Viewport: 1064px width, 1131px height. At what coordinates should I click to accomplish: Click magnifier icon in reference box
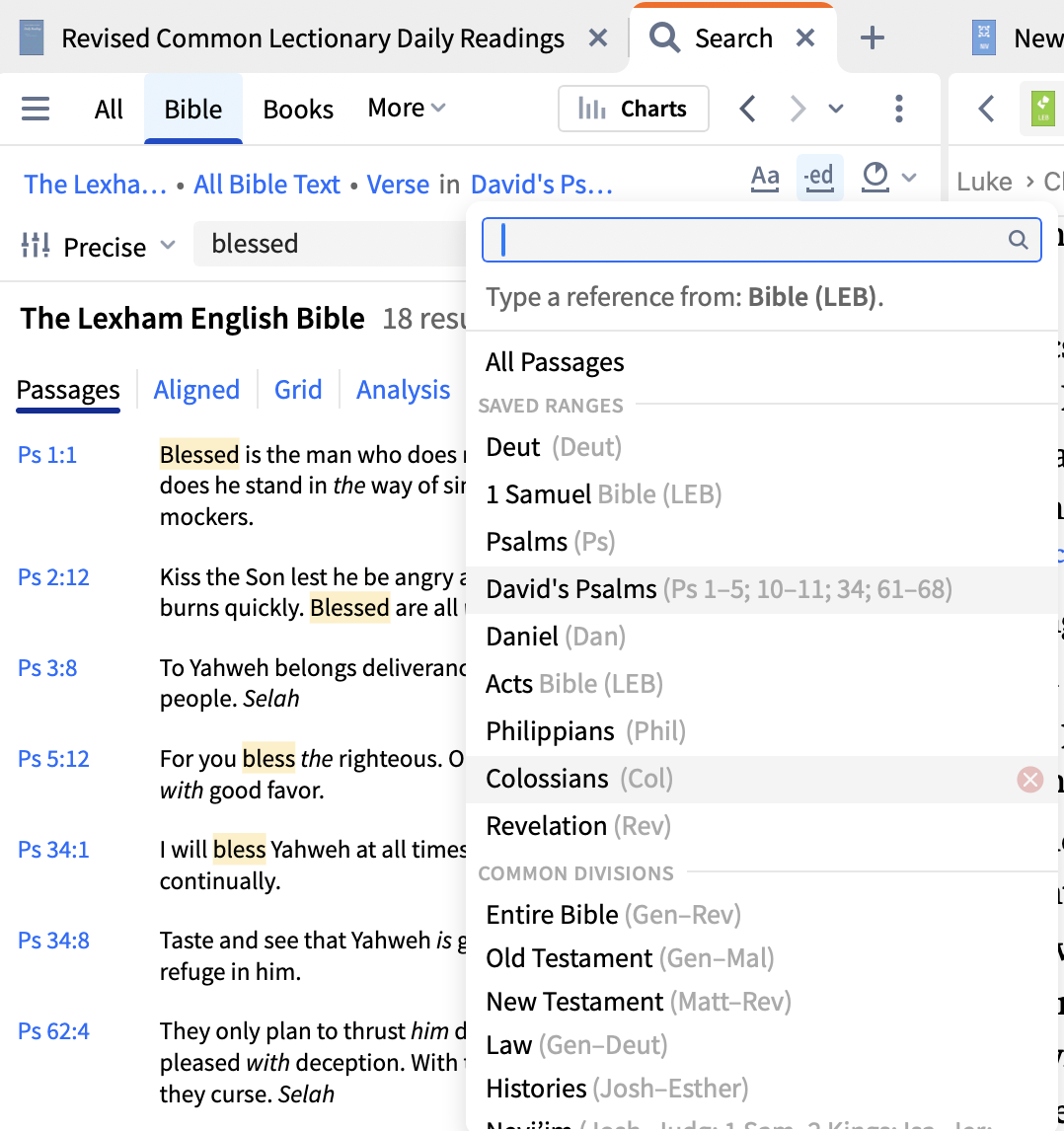pyautogui.click(x=1018, y=240)
